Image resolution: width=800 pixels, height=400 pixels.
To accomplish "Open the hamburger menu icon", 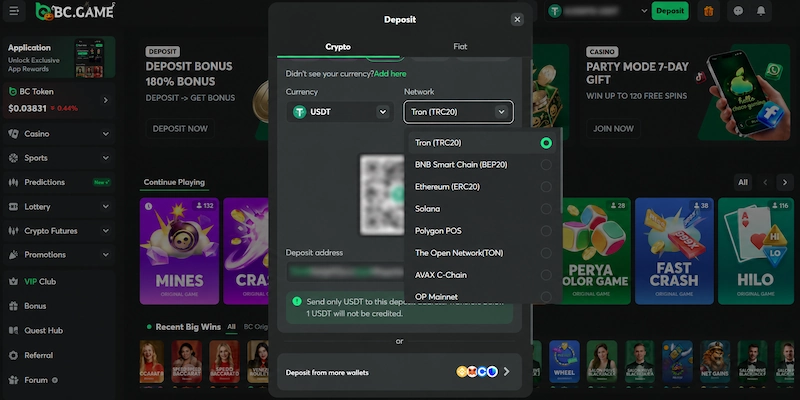I will pos(14,11).
